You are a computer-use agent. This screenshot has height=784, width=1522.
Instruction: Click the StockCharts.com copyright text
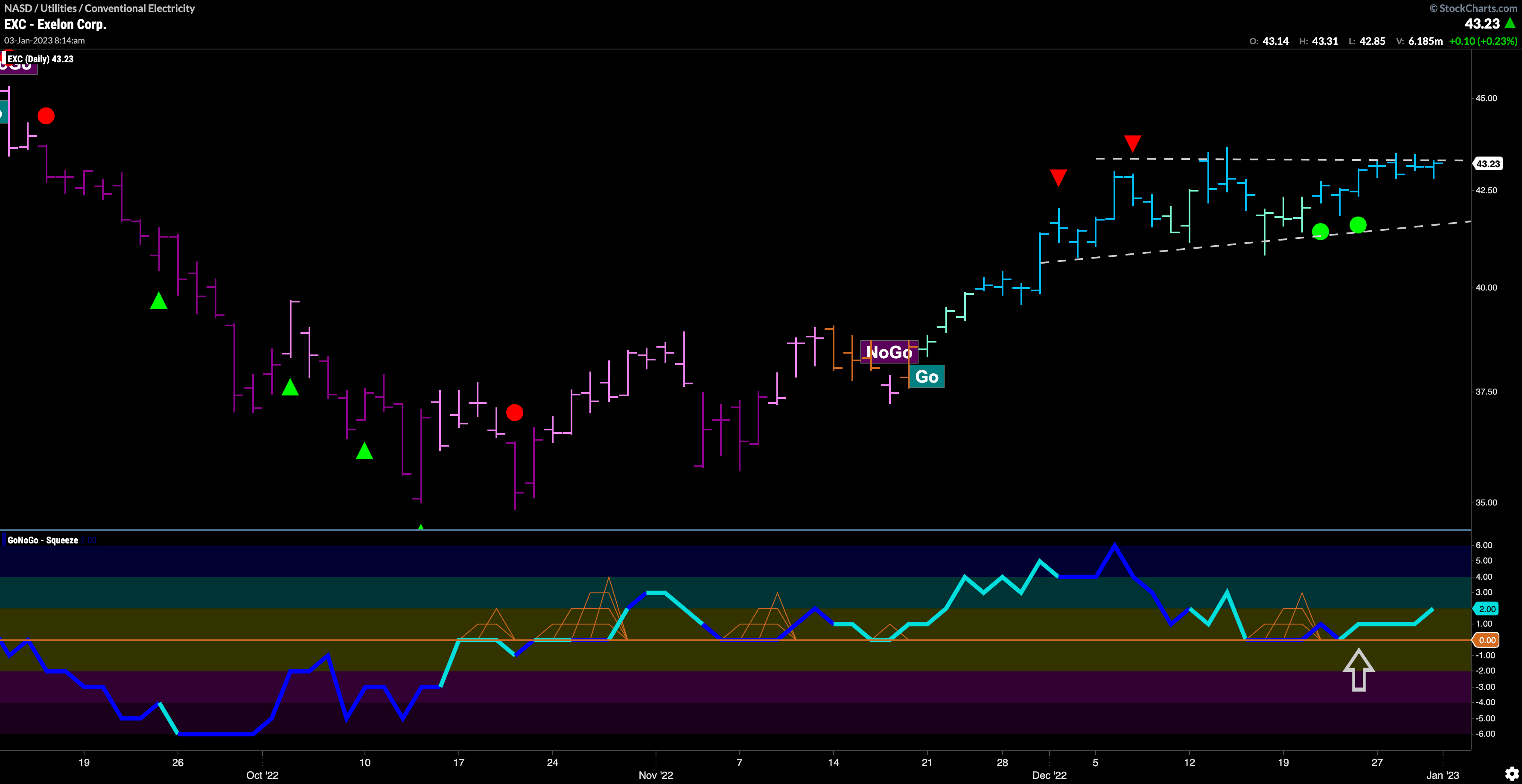[x=1473, y=8]
